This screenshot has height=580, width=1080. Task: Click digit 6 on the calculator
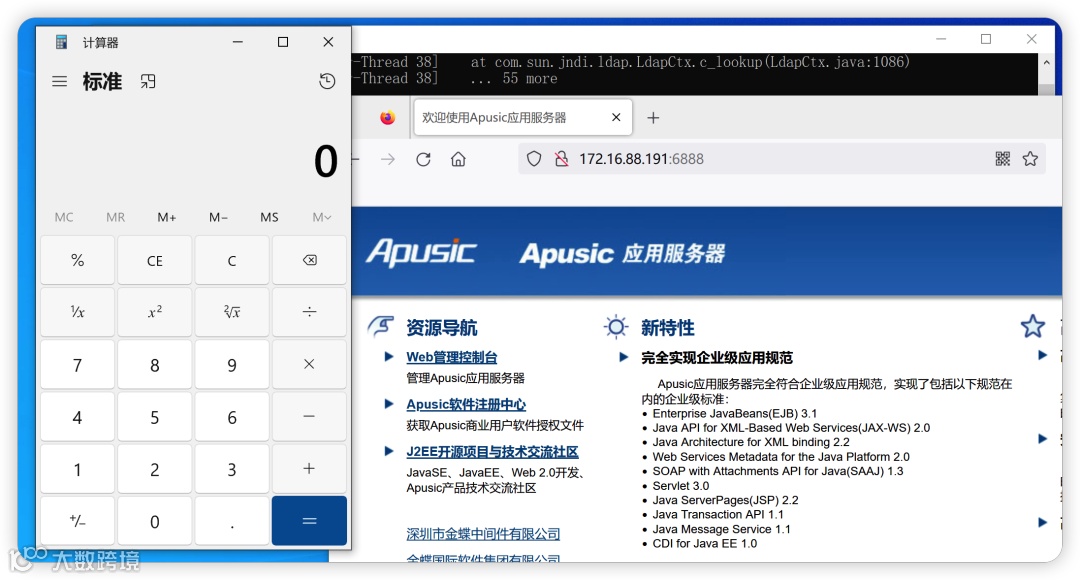[x=232, y=417]
